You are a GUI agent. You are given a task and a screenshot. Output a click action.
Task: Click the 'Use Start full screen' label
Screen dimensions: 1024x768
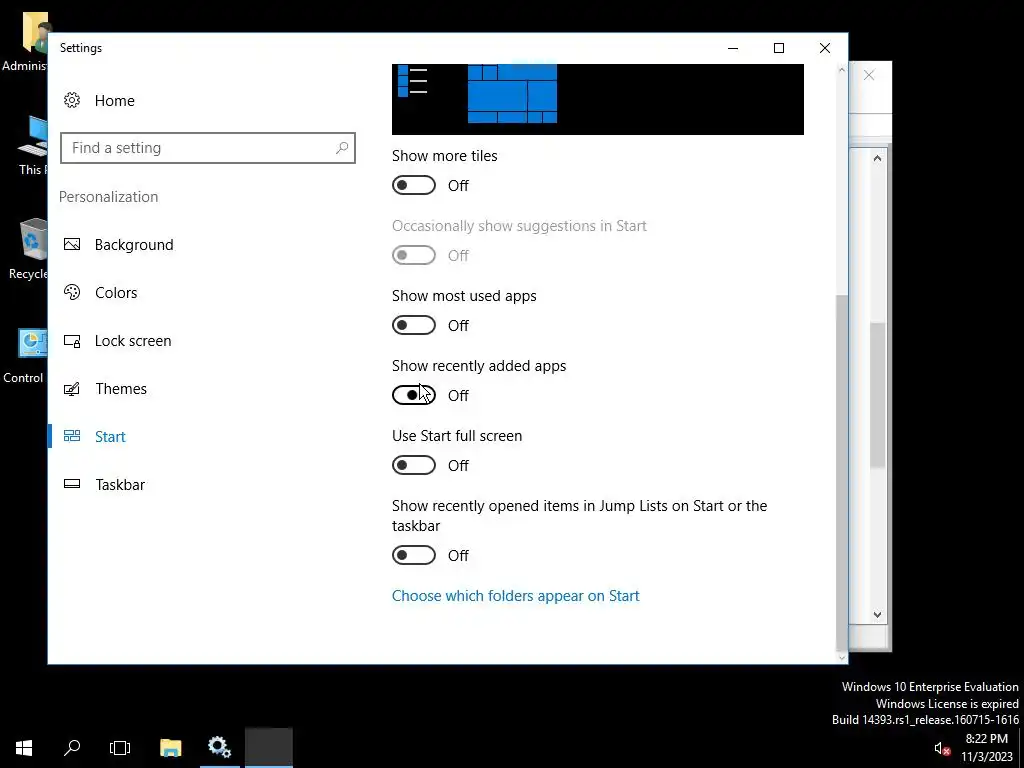(456, 436)
